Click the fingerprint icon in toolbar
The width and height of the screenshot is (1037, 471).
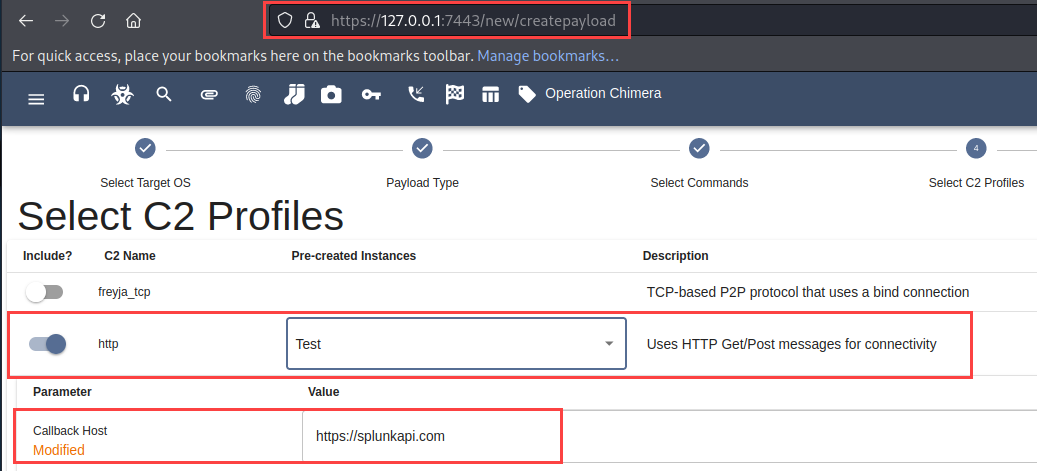click(x=252, y=94)
